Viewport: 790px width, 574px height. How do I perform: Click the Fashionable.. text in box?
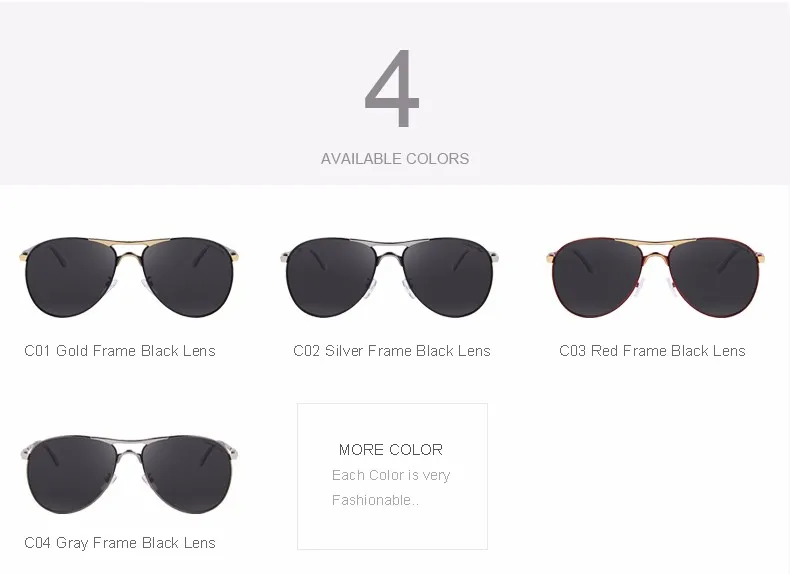click(x=375, y=500)
